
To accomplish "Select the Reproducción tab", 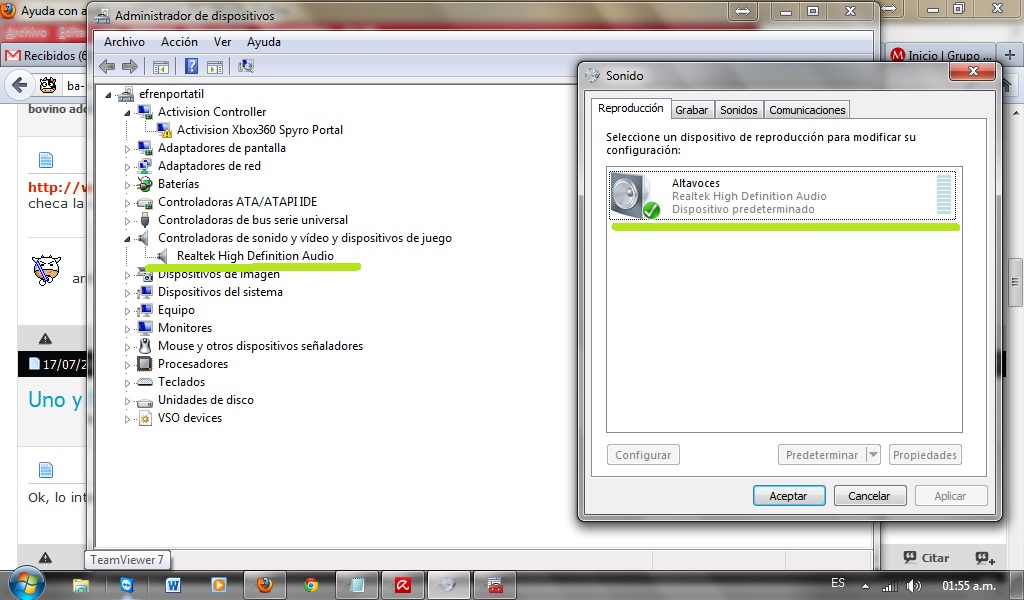I will 631,108.
